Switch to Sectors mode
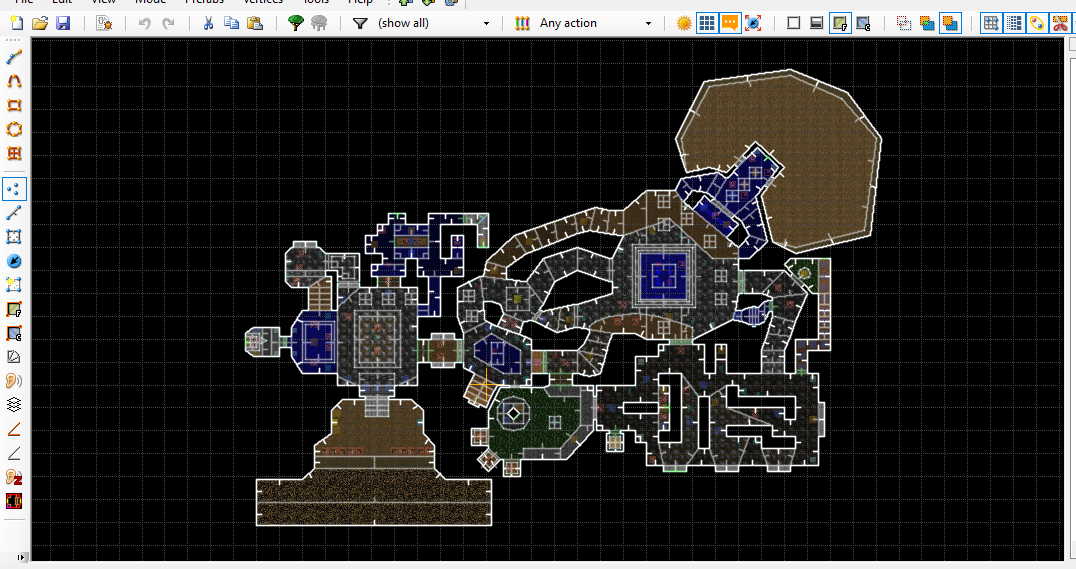 [14, 237]
